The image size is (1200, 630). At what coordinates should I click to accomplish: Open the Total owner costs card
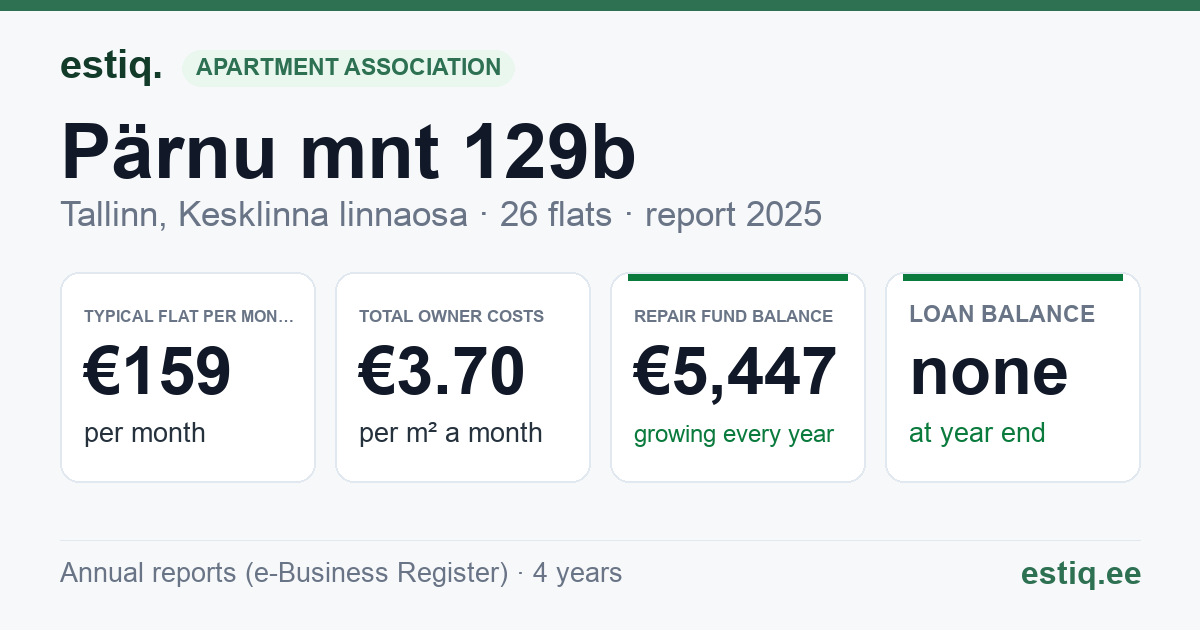[463, 377]
